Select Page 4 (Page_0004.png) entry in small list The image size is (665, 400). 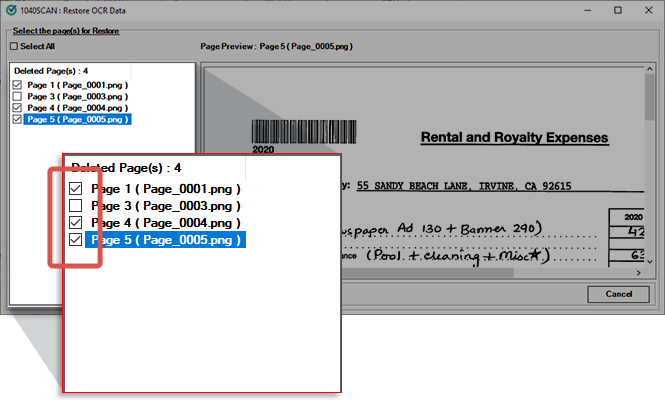pyautogui.click(x=76, y=108)
